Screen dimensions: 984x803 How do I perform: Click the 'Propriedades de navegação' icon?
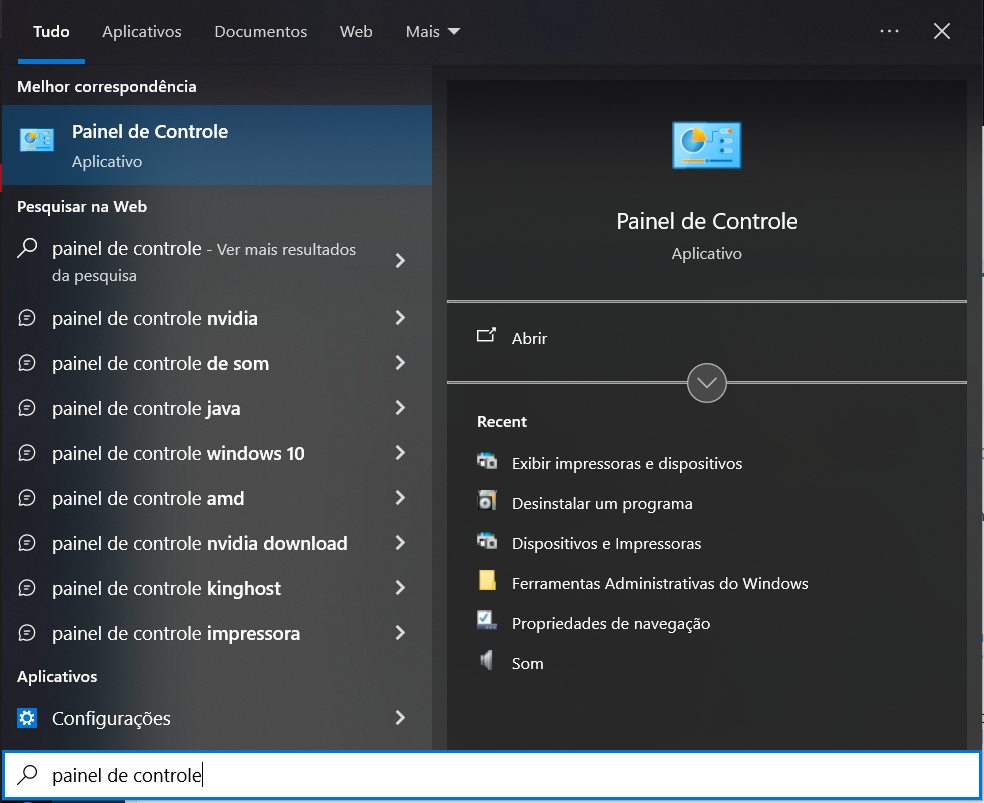(x=487, y=621)
